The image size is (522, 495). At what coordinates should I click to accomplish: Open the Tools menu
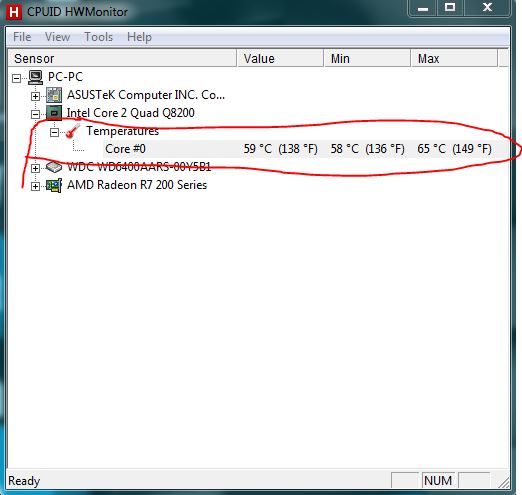99,37
